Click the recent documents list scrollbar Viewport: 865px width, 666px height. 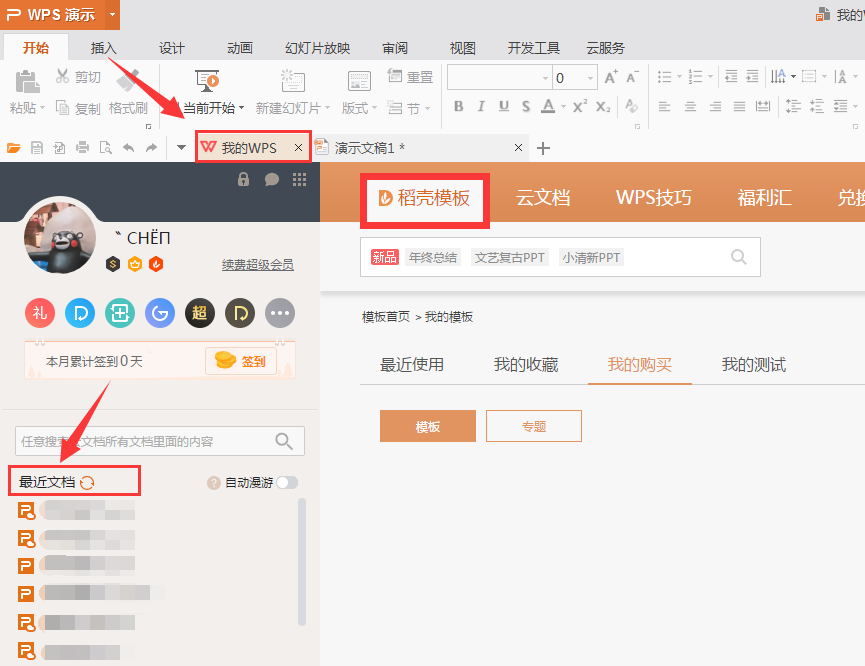pyautogui.click(x=302, y=562)
